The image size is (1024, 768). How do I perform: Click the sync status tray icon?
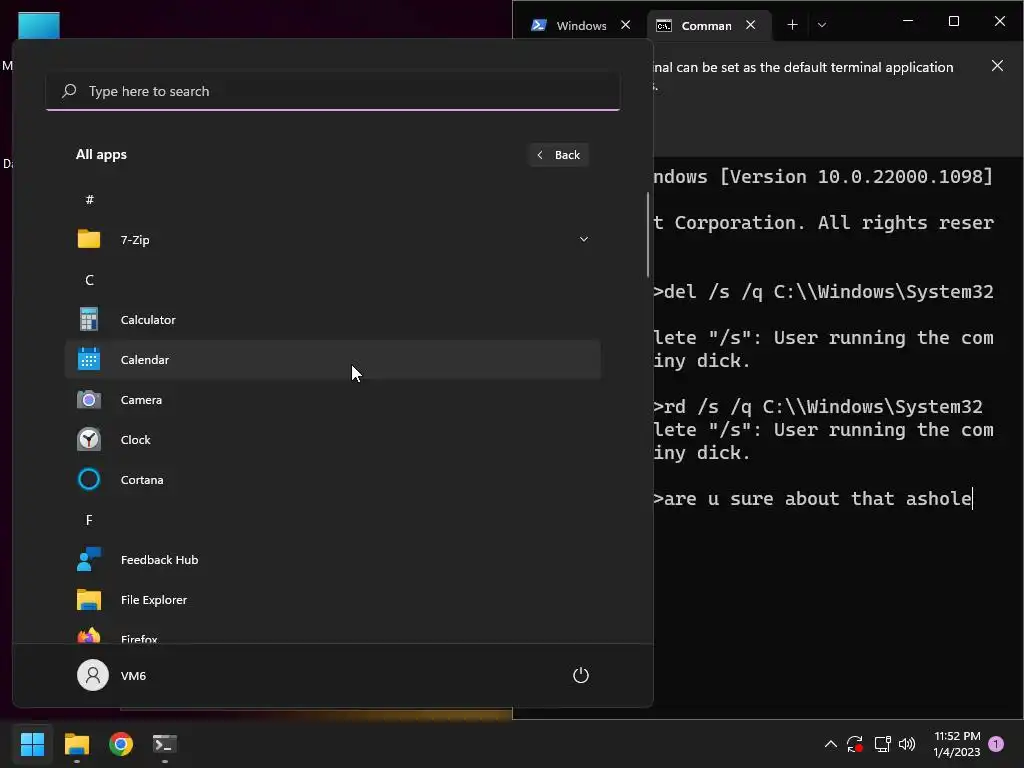[855, 743]
